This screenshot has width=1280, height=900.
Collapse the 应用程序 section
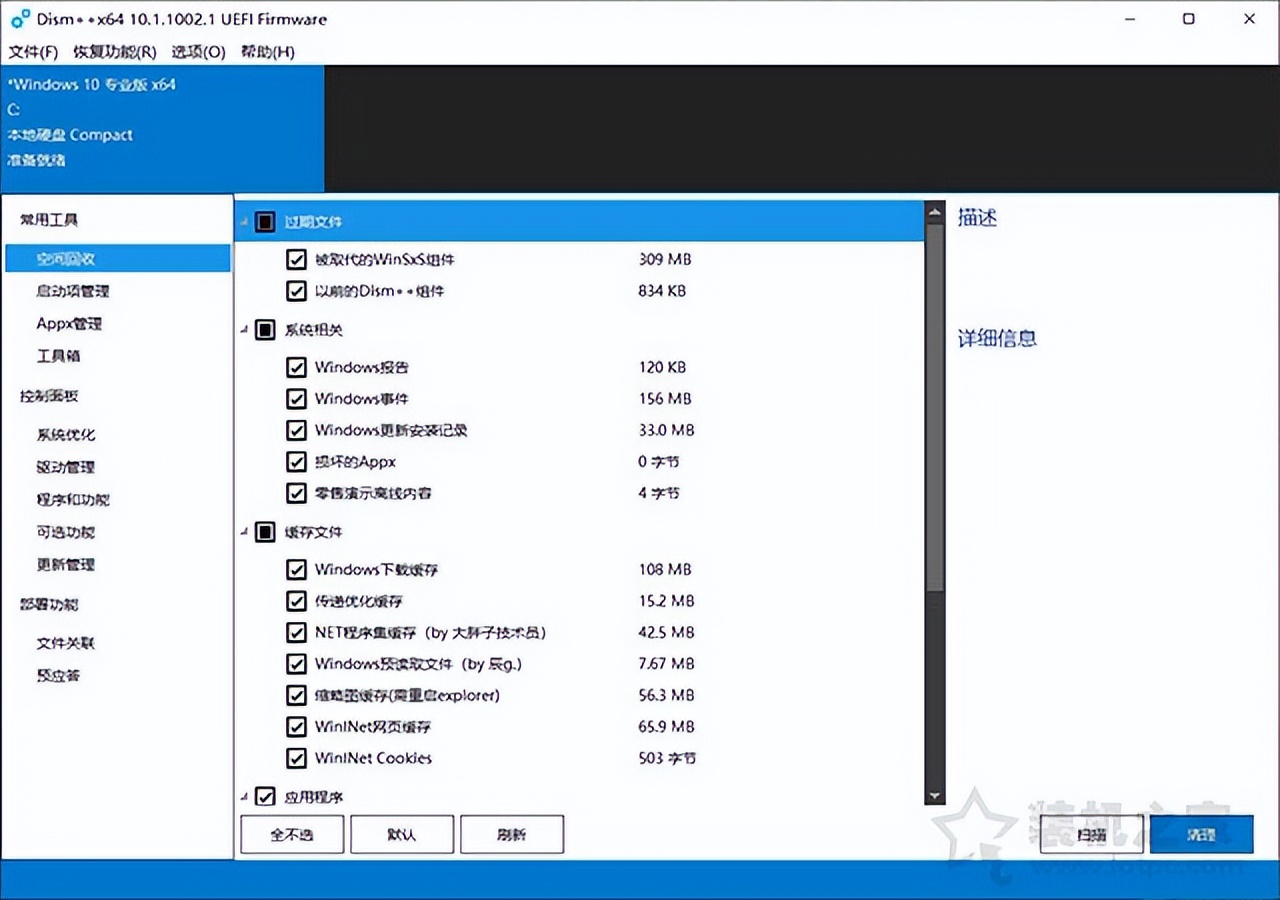(244, 796)
